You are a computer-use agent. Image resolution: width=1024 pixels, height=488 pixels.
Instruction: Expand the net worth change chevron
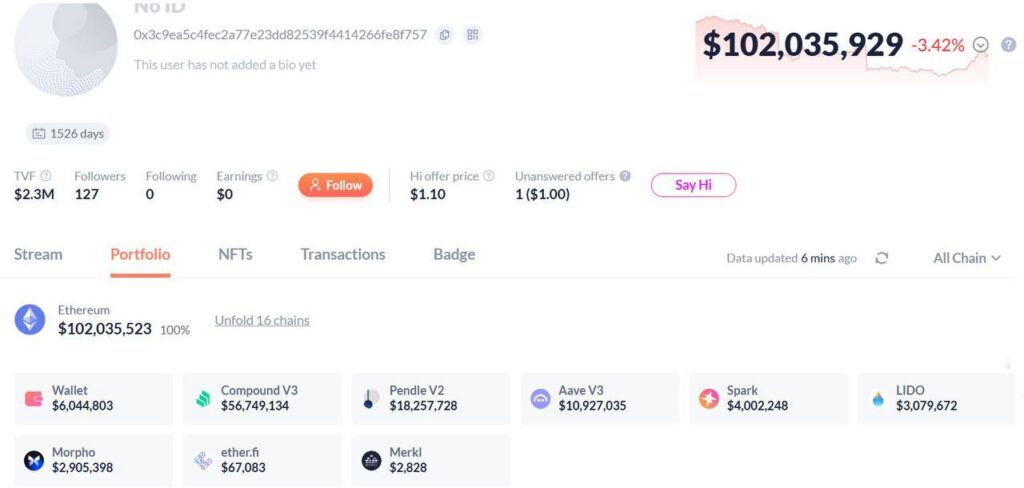click(981, 45)
